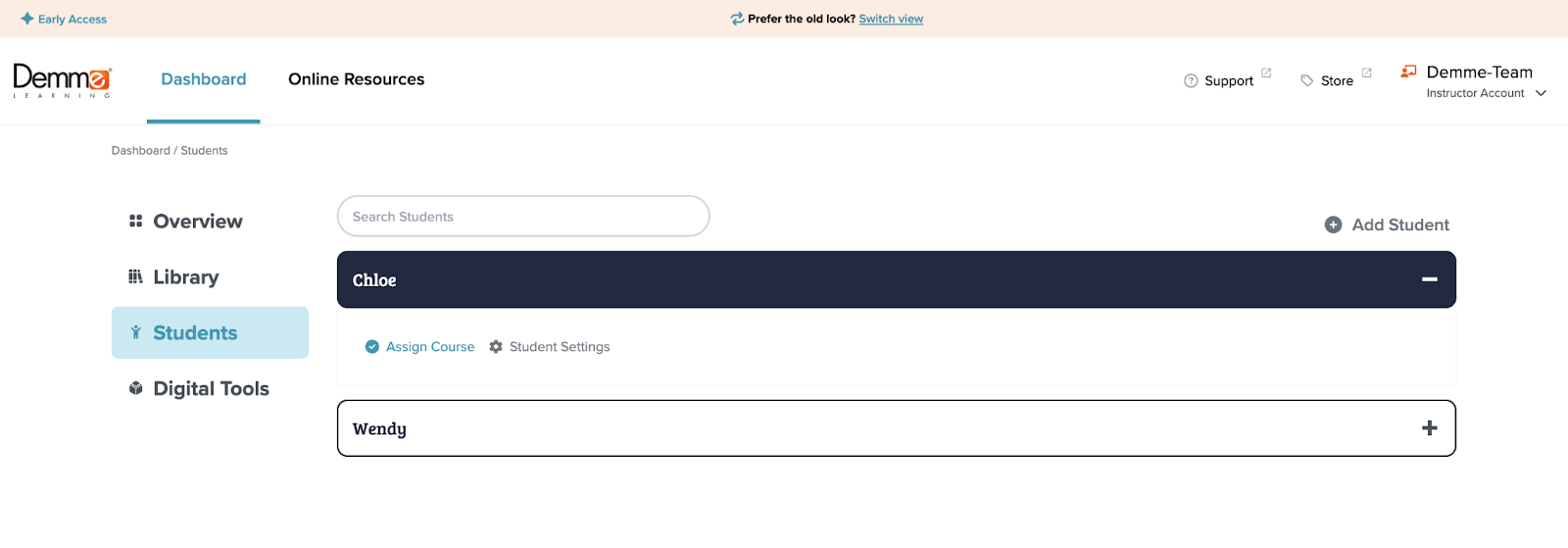The height and width of the screenshot is (548, 1568).
Task: Collapse Chloe's section with the minus icon
Action: (1430, 279)
